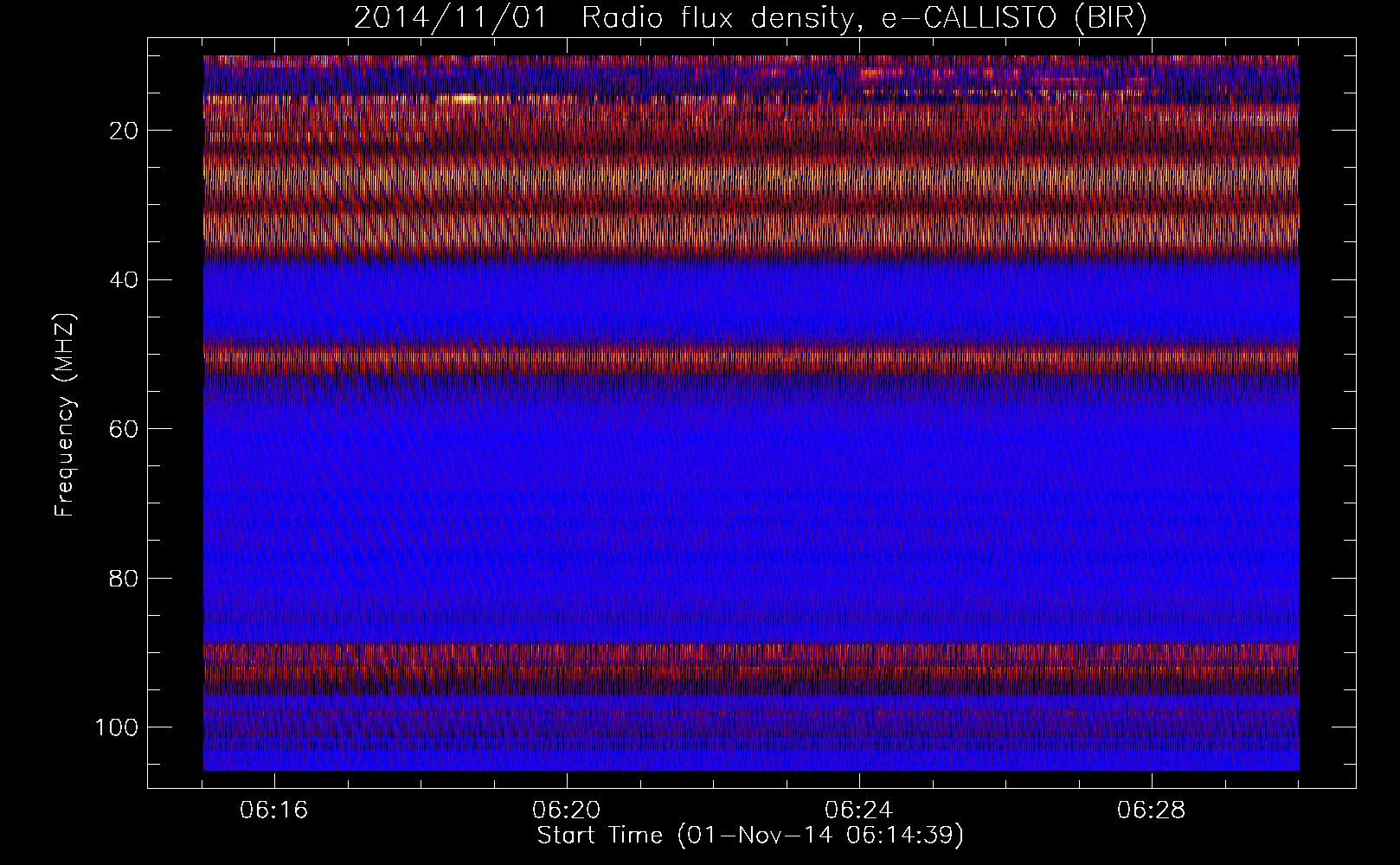Click the '20' frequency tick label

point(125,131)
